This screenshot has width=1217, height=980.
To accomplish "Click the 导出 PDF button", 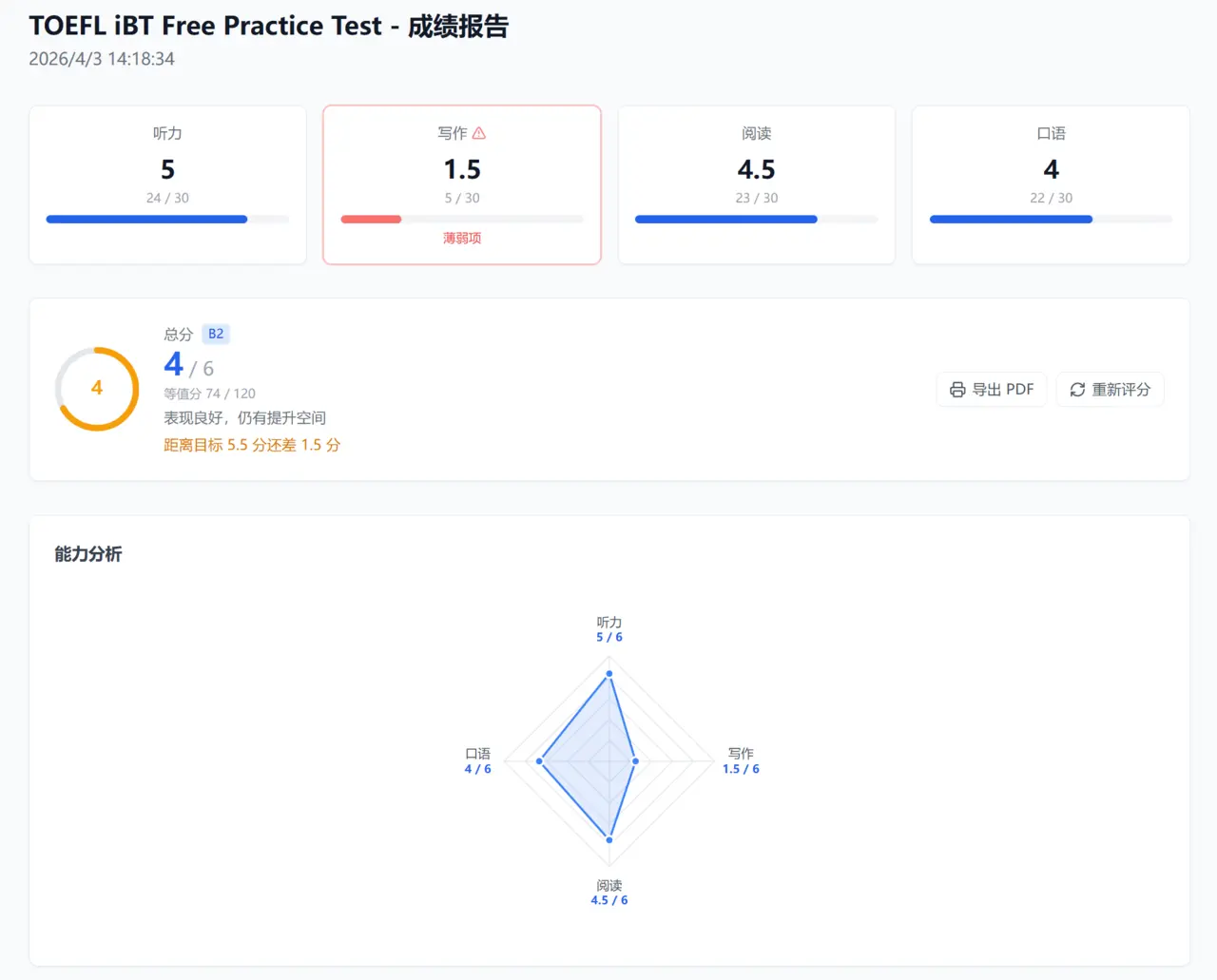I will tap(992, 390).
